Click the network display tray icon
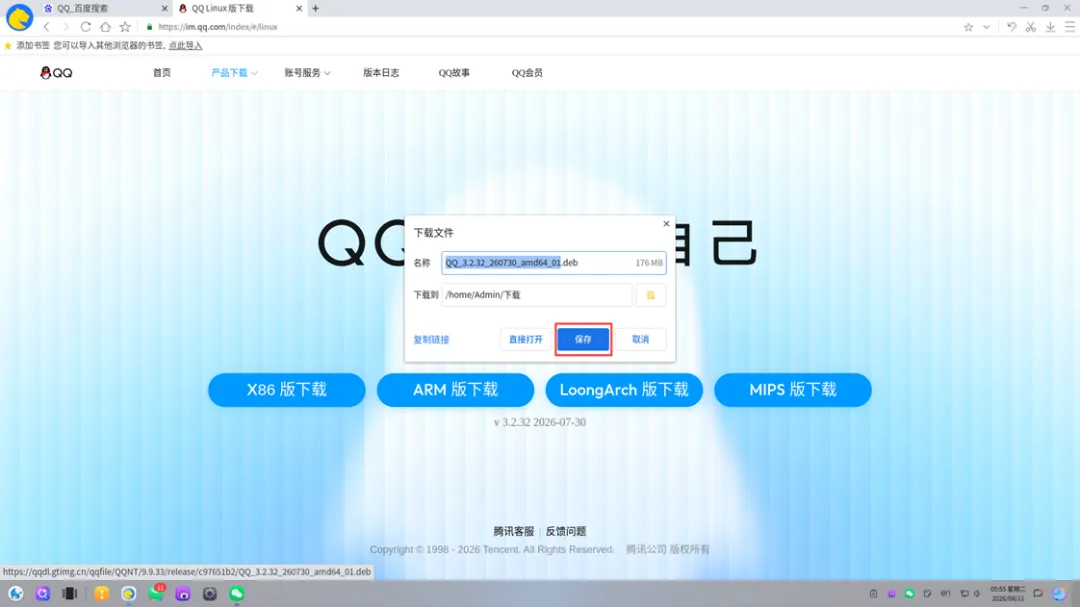 pyautogui.click(x=964, y=593)
